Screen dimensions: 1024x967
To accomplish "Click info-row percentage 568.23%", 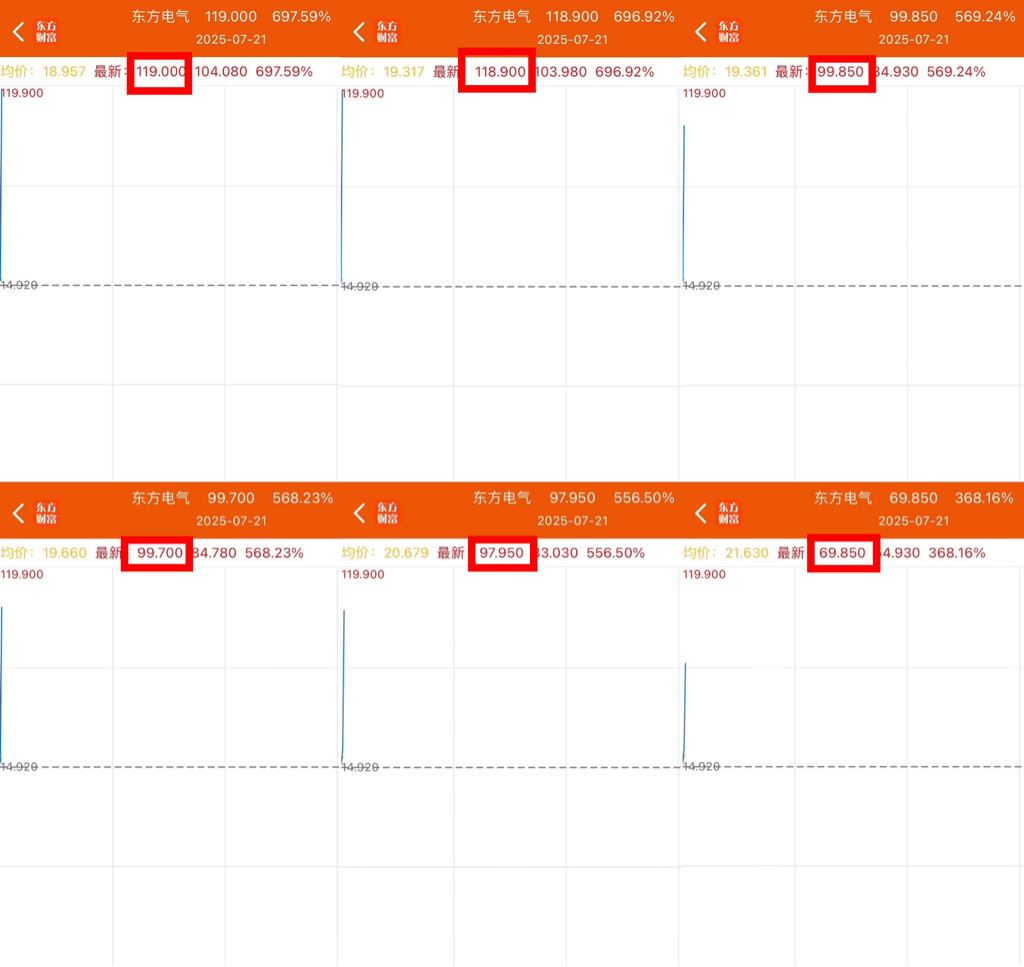I will pyautogui.click(x=274, y=553).
